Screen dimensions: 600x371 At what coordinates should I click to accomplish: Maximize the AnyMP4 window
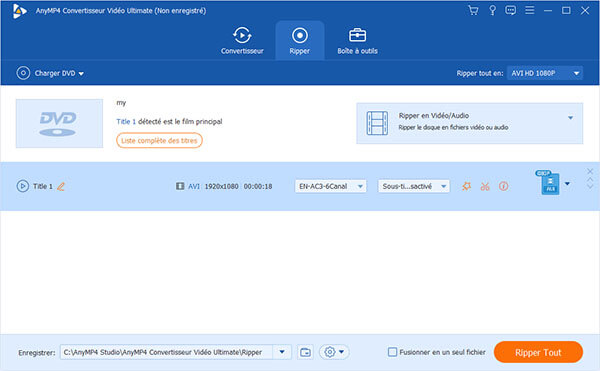[566, 10]
